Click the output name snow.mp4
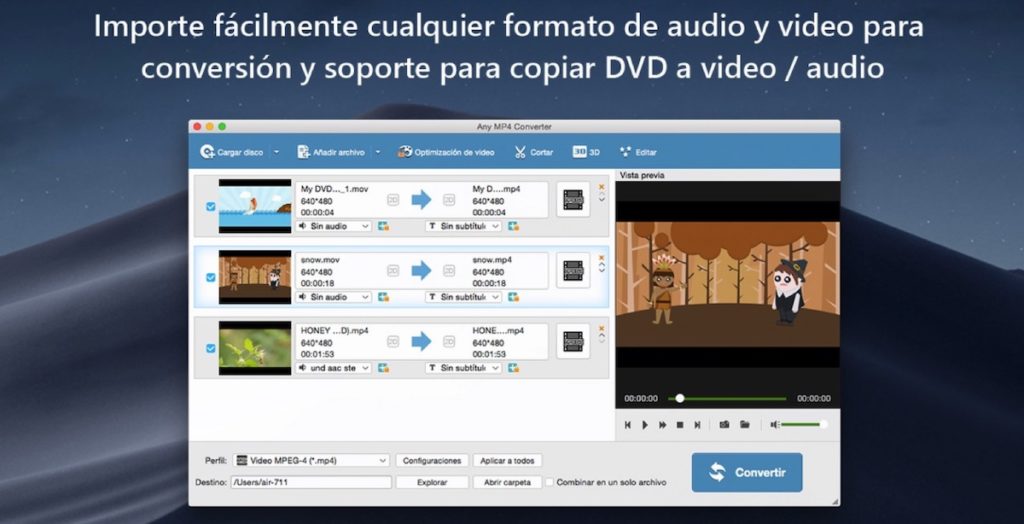The height and width of the screenshot is (524, 1024). coord(492,260)
